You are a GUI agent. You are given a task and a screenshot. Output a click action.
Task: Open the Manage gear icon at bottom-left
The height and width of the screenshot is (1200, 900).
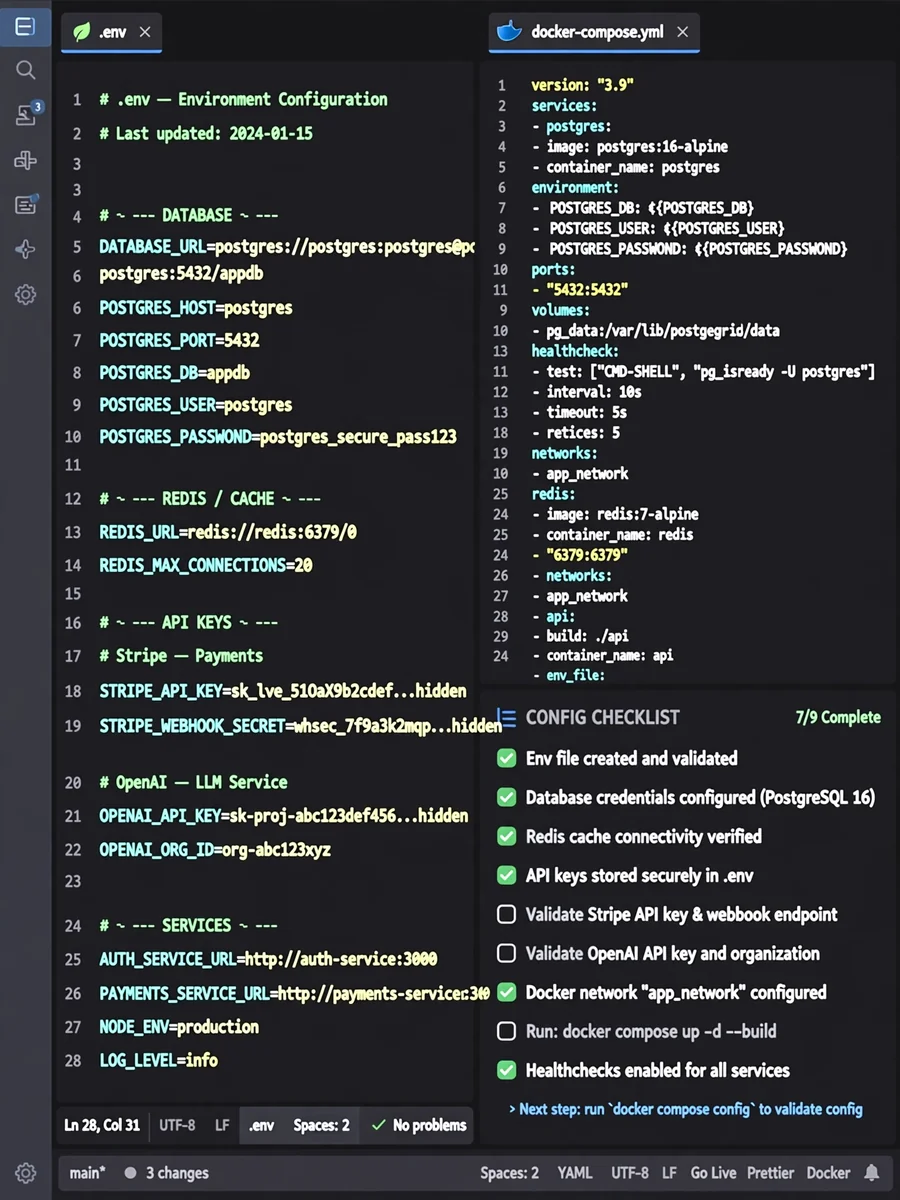pos(25,1173)
